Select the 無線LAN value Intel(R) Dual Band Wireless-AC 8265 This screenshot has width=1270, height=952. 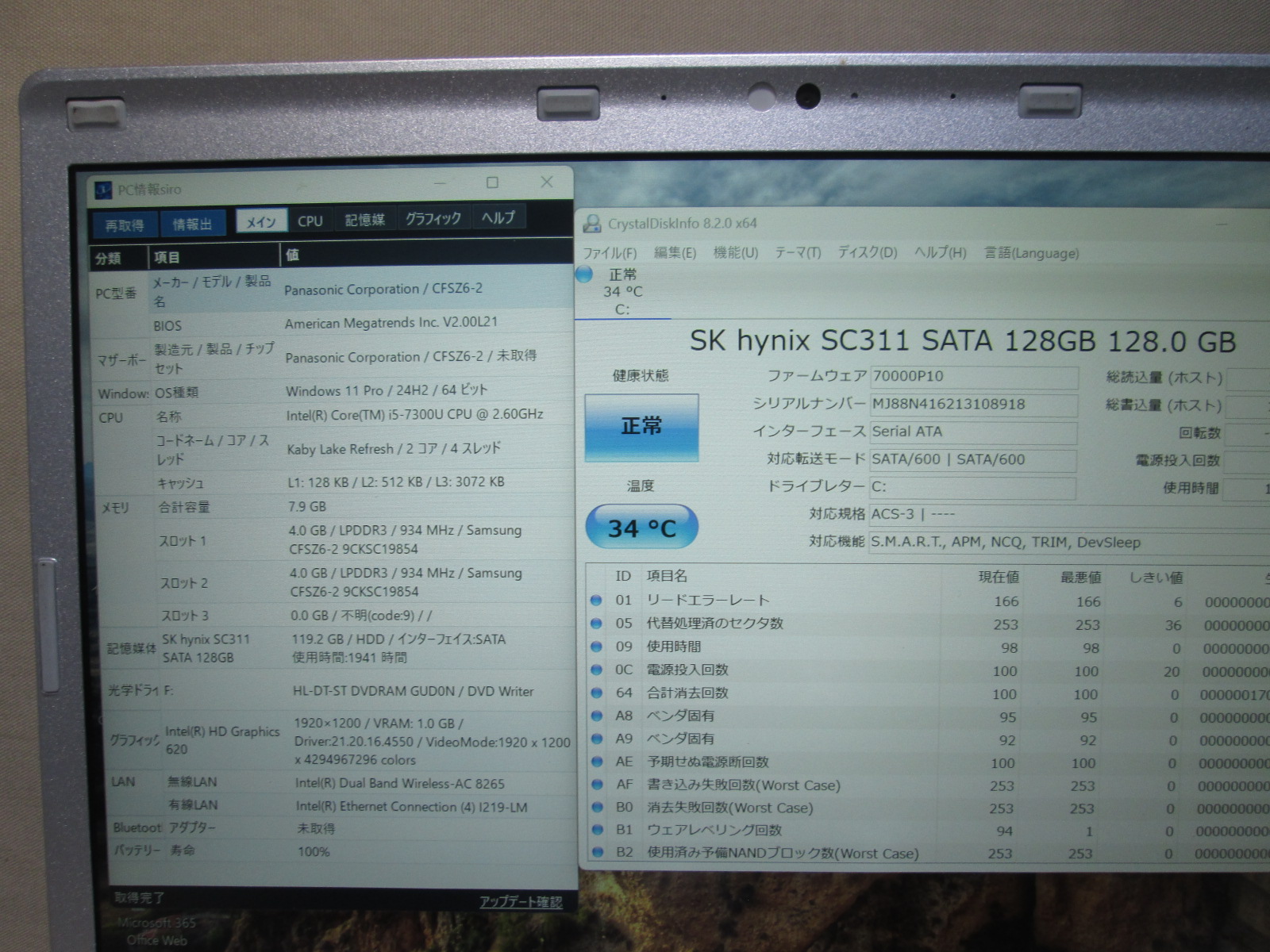[400, 784]
